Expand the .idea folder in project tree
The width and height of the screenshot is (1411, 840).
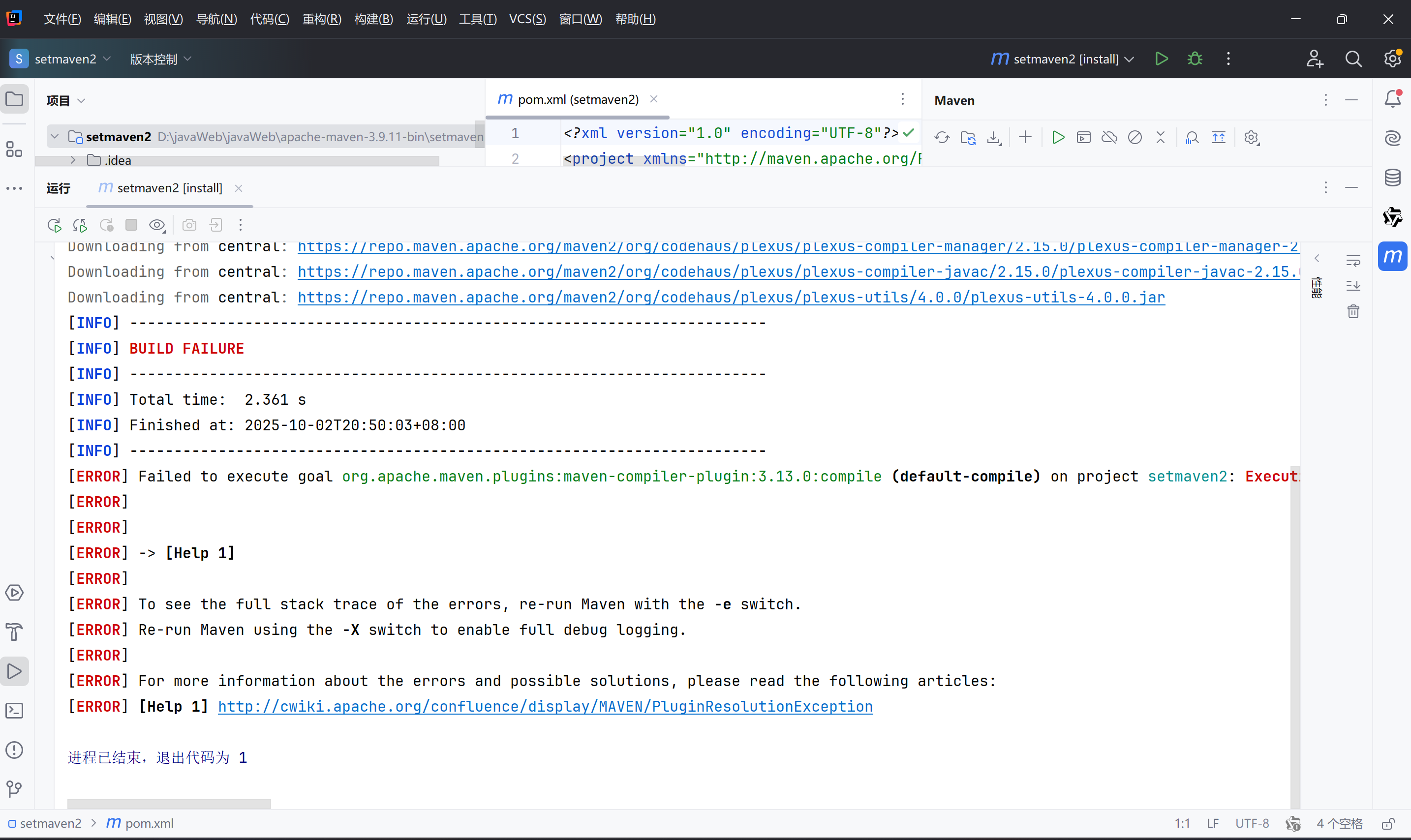73,160
